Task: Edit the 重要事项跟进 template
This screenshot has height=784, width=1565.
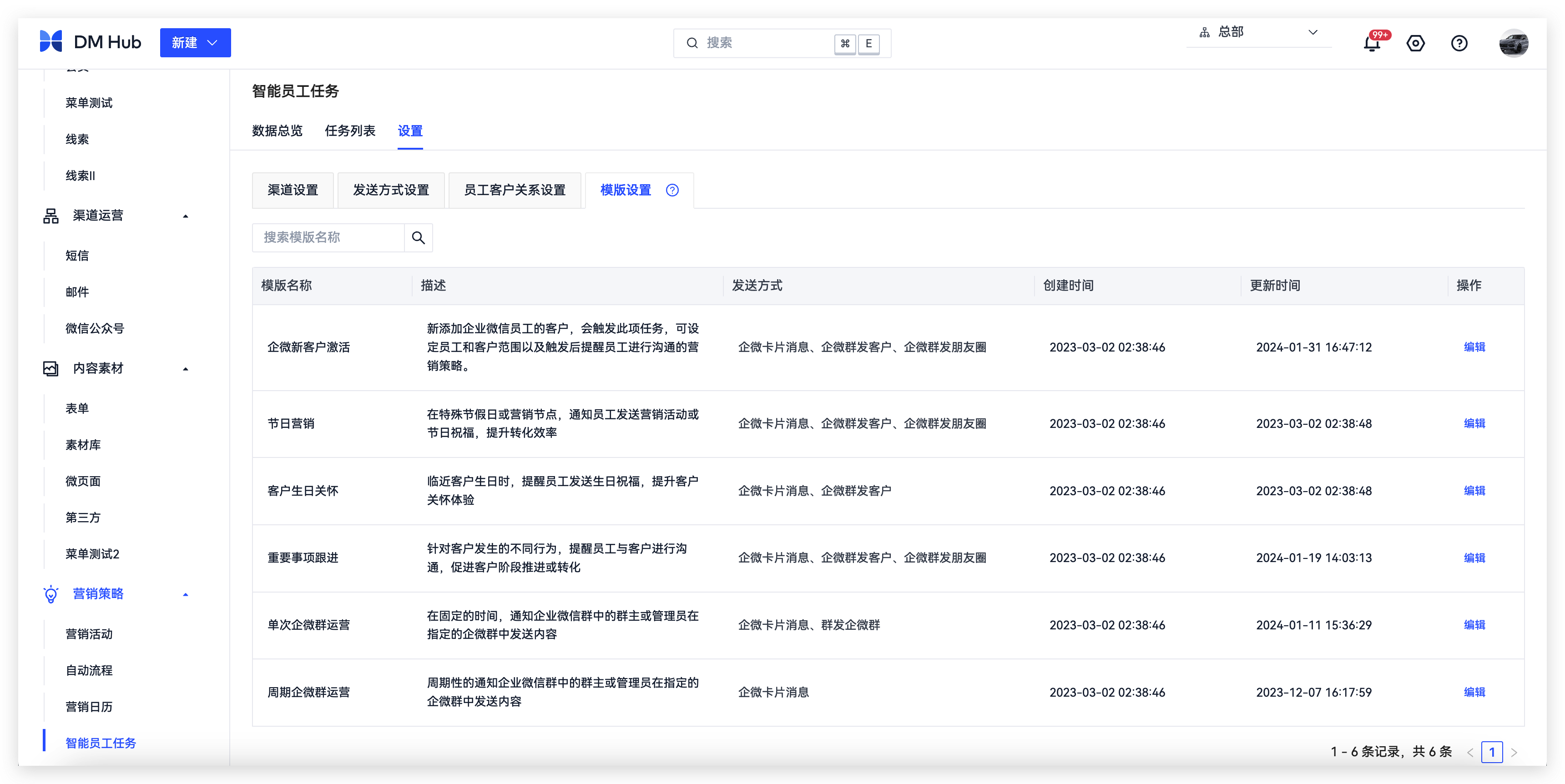Action: coord(1474,558)
